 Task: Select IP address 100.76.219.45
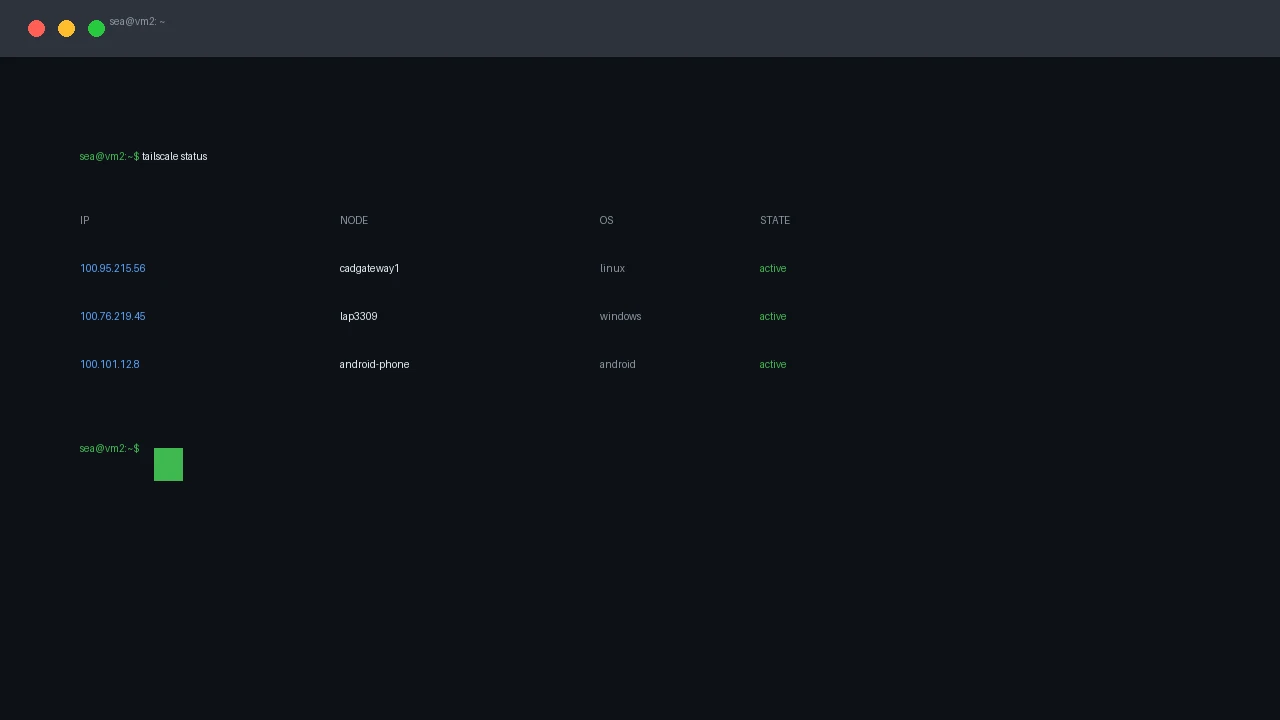pos(113,317)
